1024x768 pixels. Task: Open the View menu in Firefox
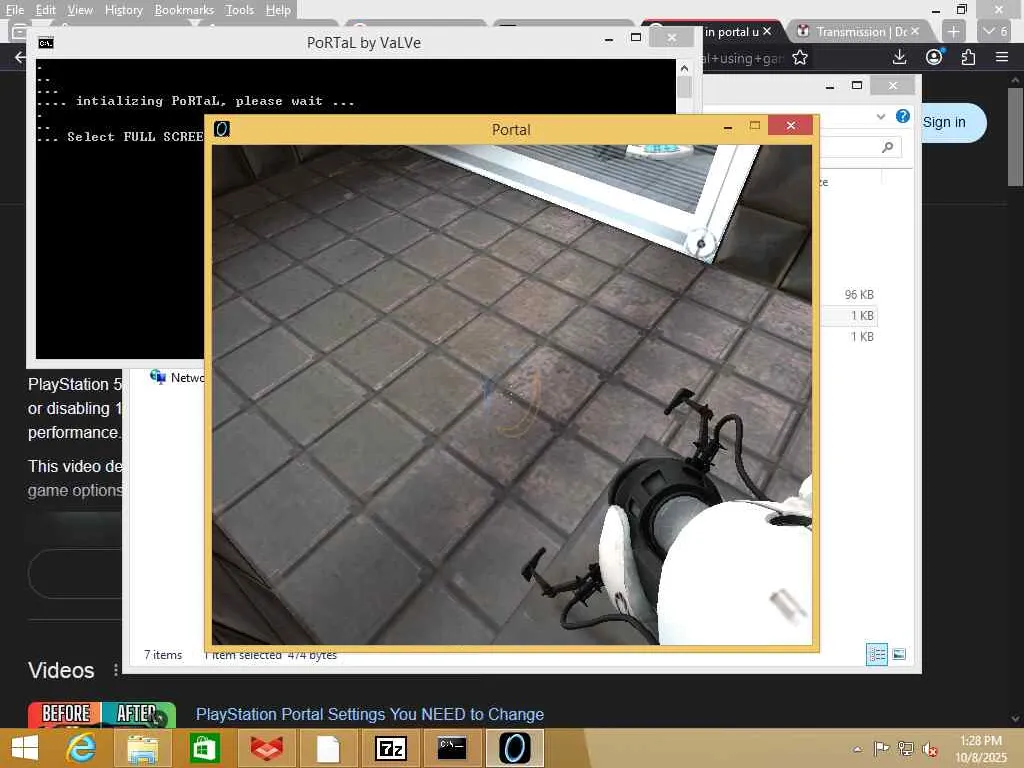(x=80, y=10)
